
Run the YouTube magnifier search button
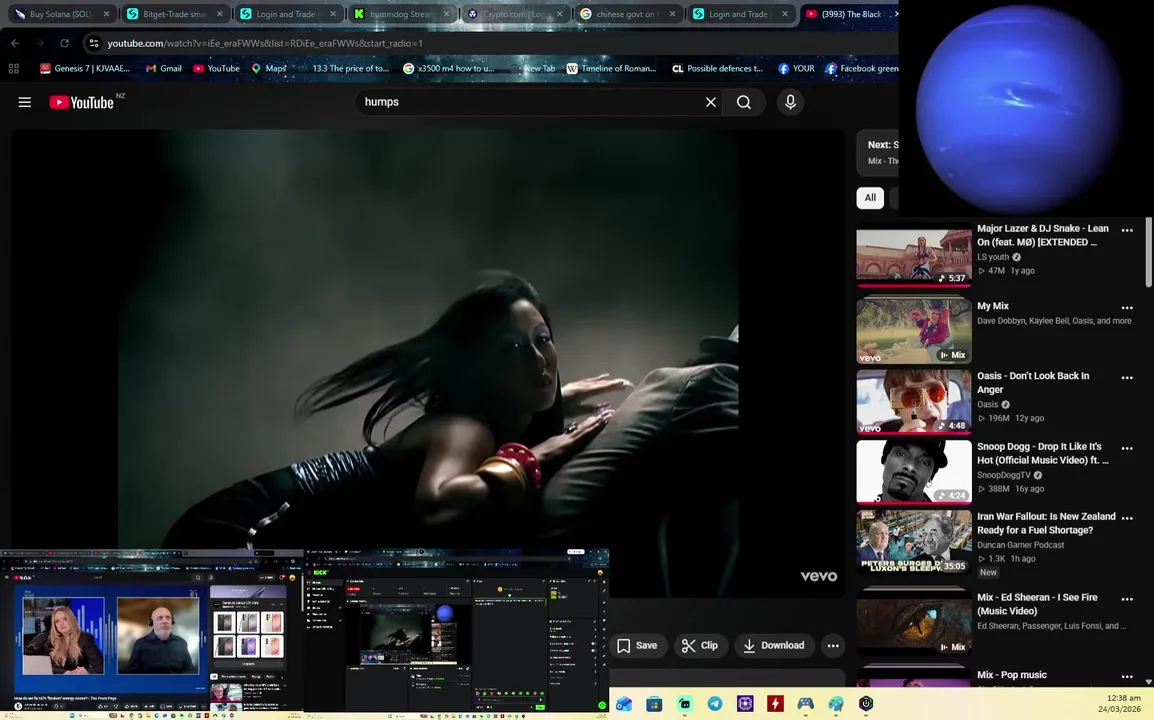coord(744,102)
